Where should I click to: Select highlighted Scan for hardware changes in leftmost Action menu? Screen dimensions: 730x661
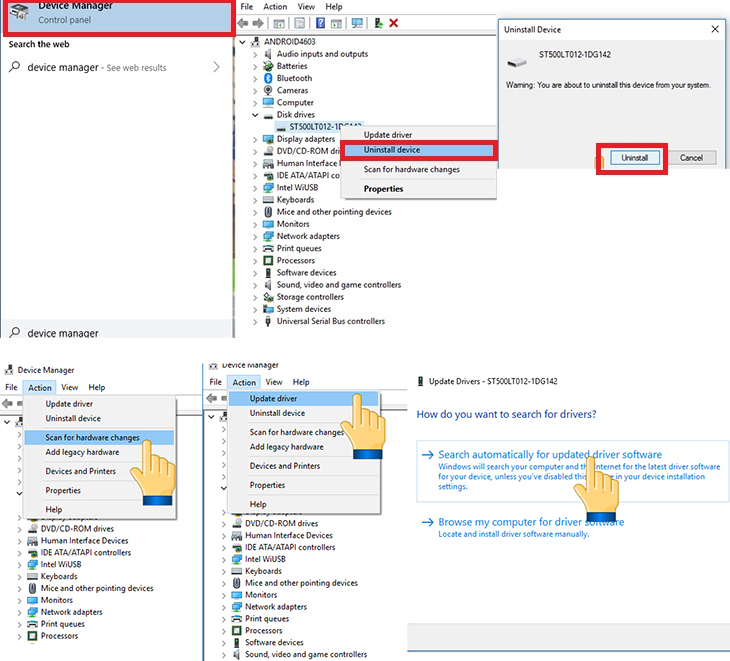pyautogui.click(x=99, y=438)
